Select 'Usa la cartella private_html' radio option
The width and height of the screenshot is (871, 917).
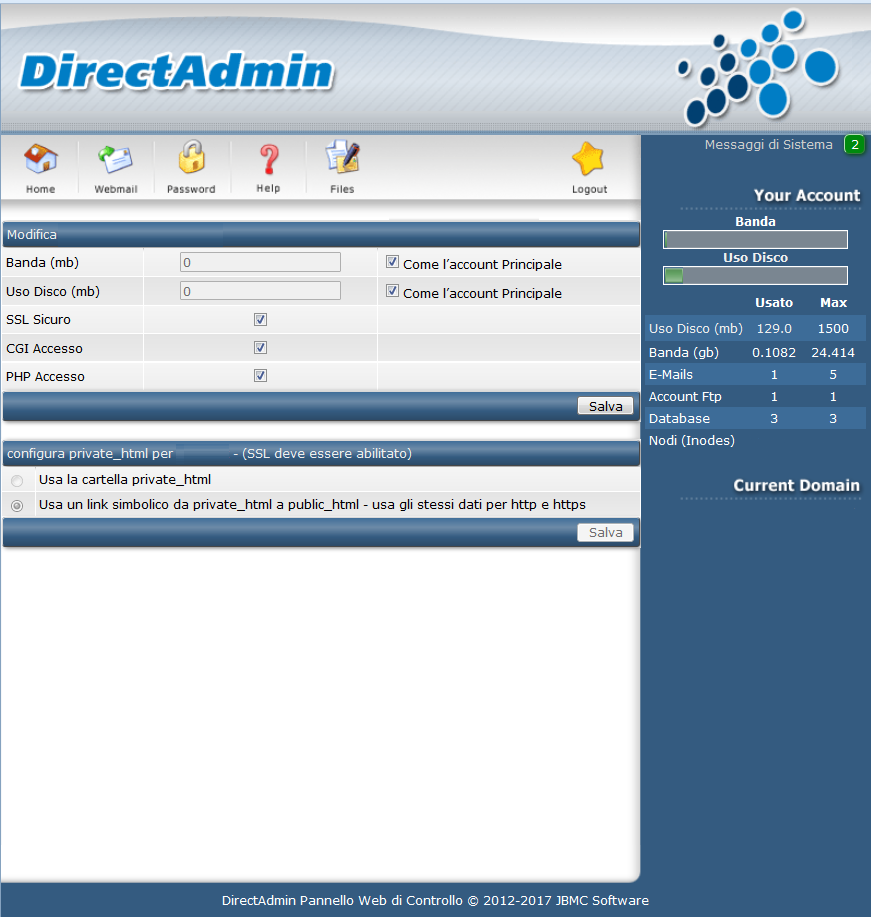coord(17,481)
